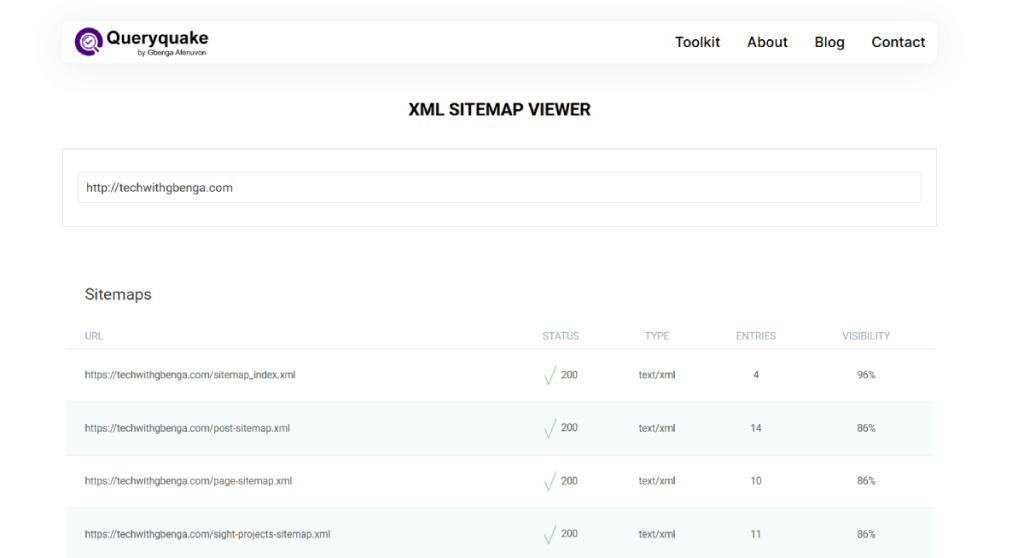Go to the About page
1024x558 pixels.
pos(767,42)
